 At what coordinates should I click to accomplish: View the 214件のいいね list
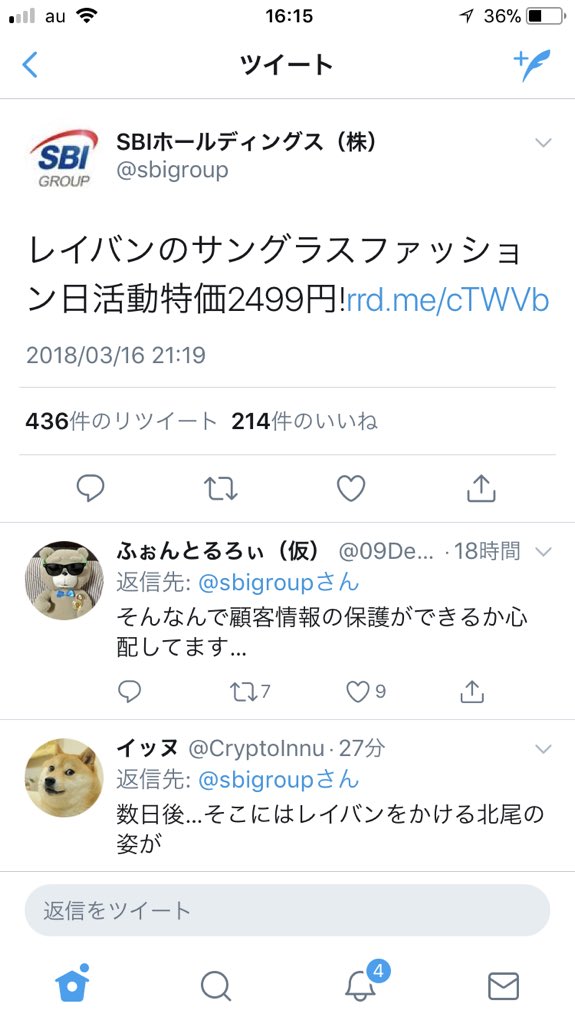click(x=304, y=421)
